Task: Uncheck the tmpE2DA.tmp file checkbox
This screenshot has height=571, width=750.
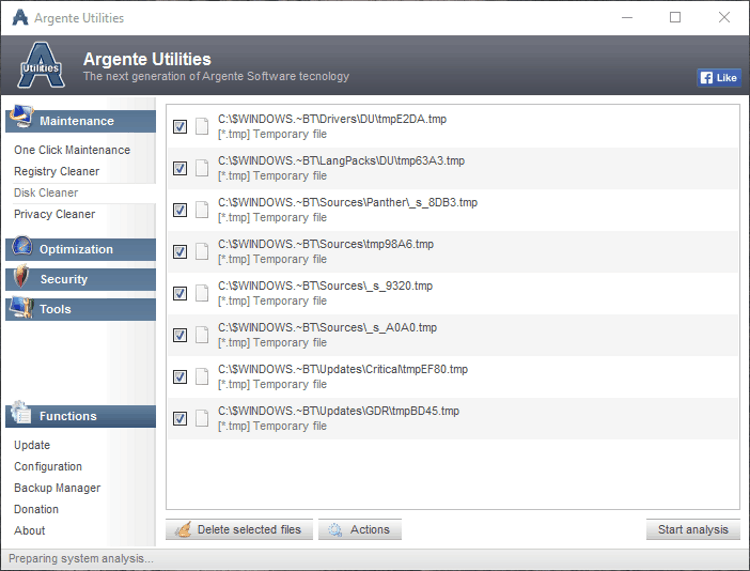Action: 180,127
